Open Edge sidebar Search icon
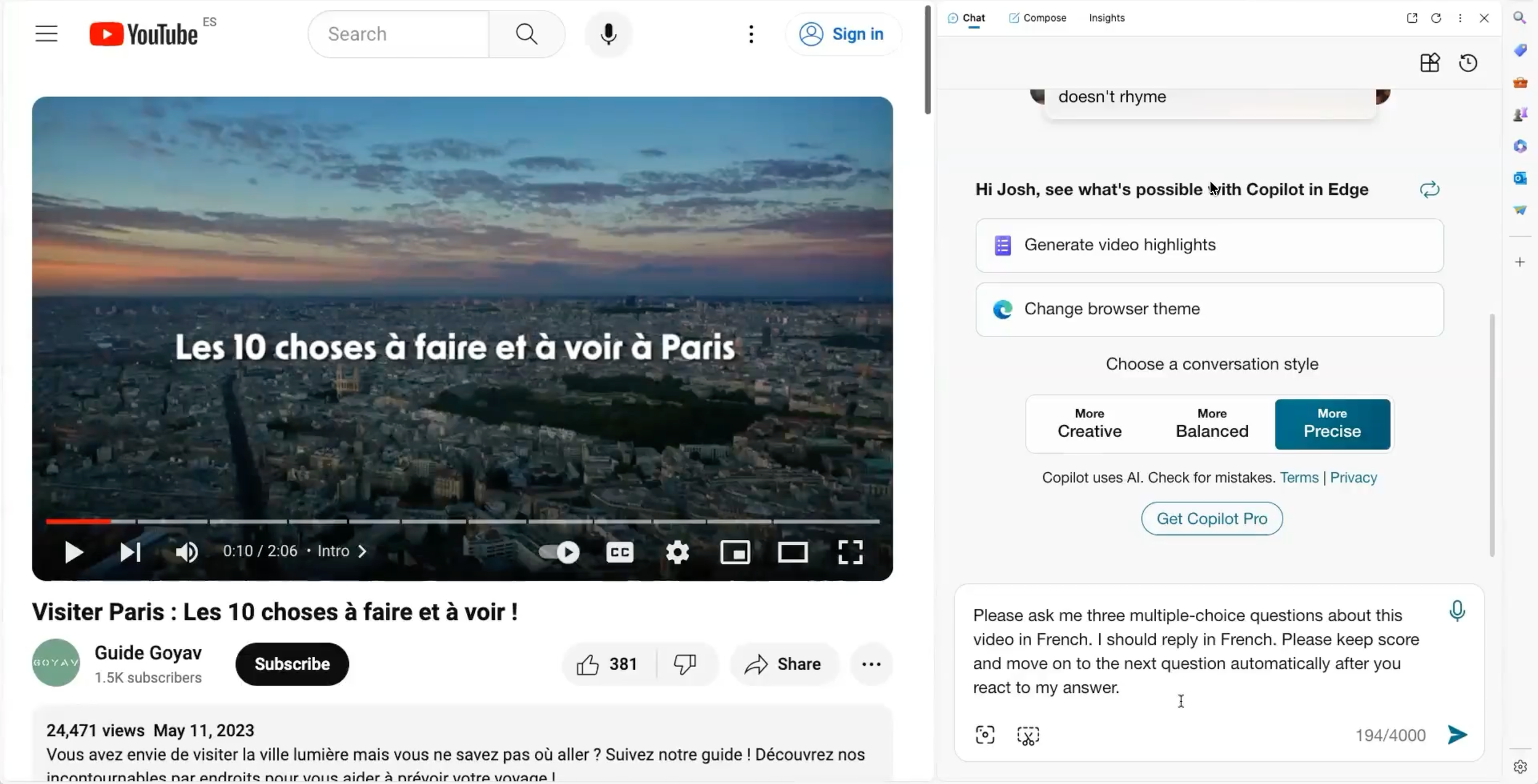This screenshot has height=784, width=1538. [1520, 18]
